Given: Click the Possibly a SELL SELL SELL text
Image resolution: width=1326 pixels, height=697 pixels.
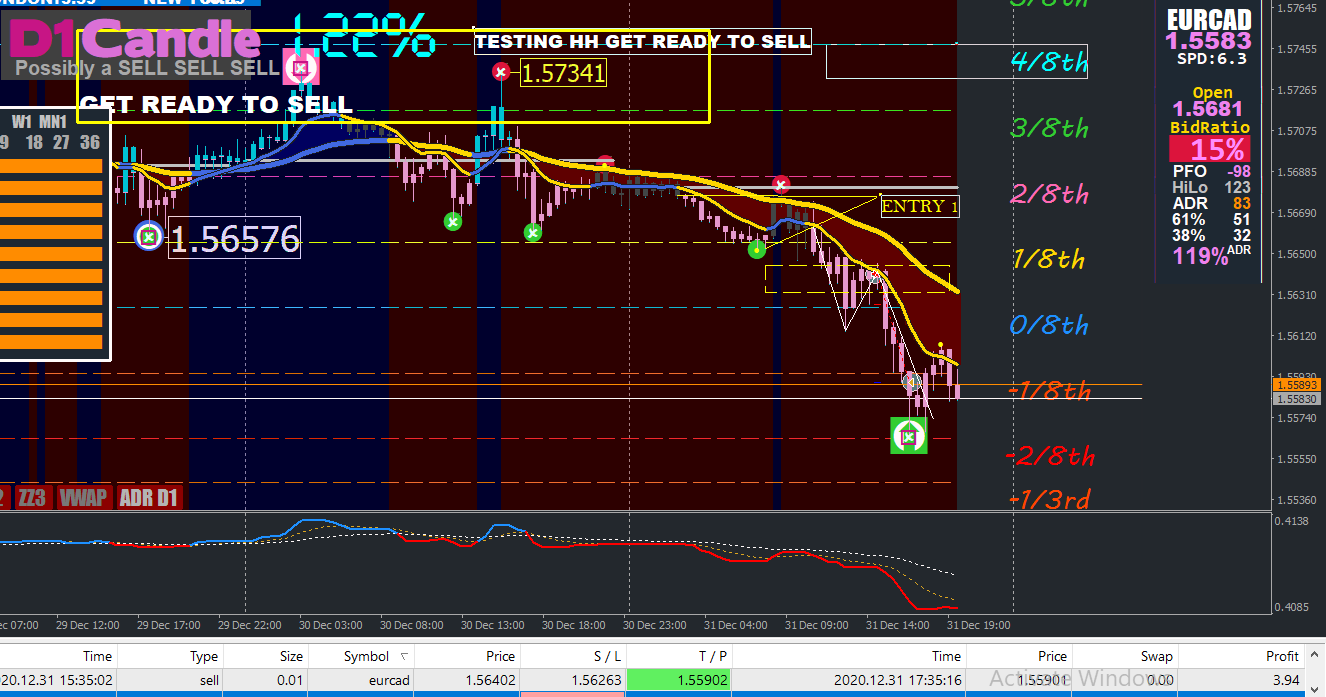Looking at the screenshot, I should click(147, 68).
